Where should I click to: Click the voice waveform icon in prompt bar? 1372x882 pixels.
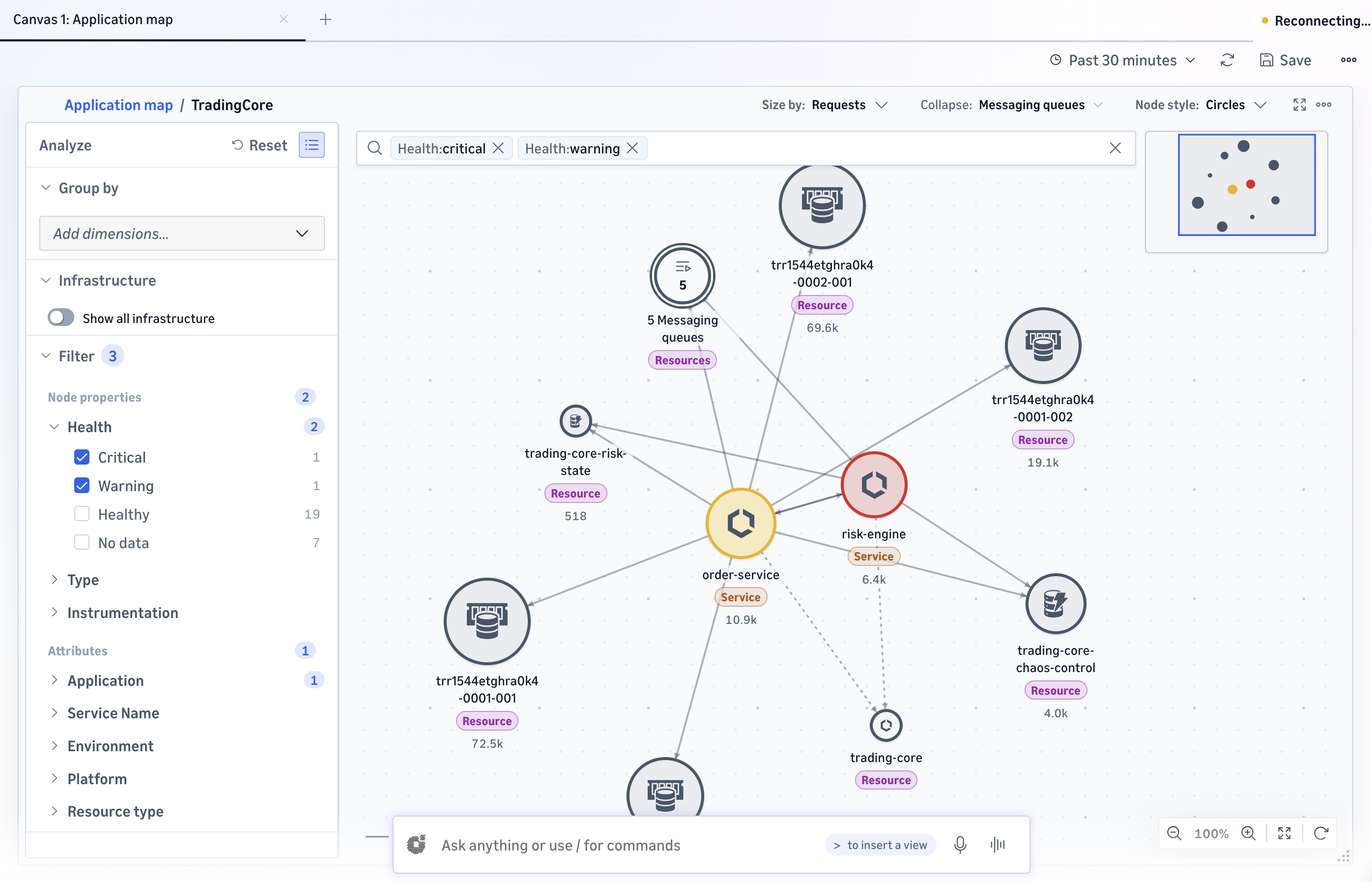(x=997, y=844)
